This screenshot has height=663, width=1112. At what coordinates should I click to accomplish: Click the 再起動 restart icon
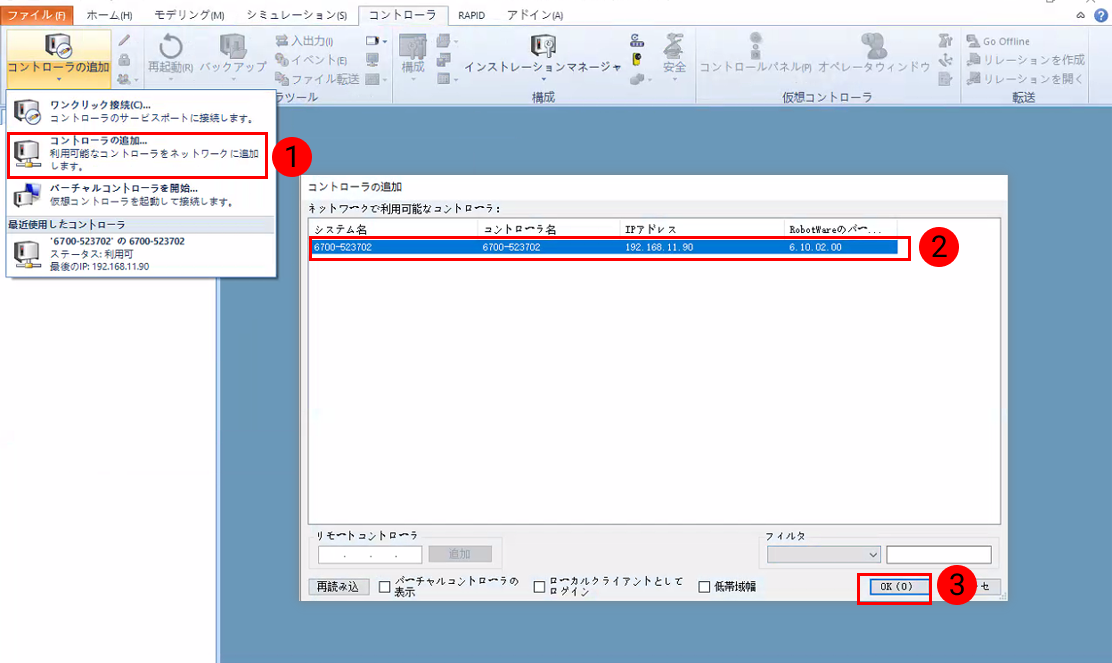coord(170,47)
